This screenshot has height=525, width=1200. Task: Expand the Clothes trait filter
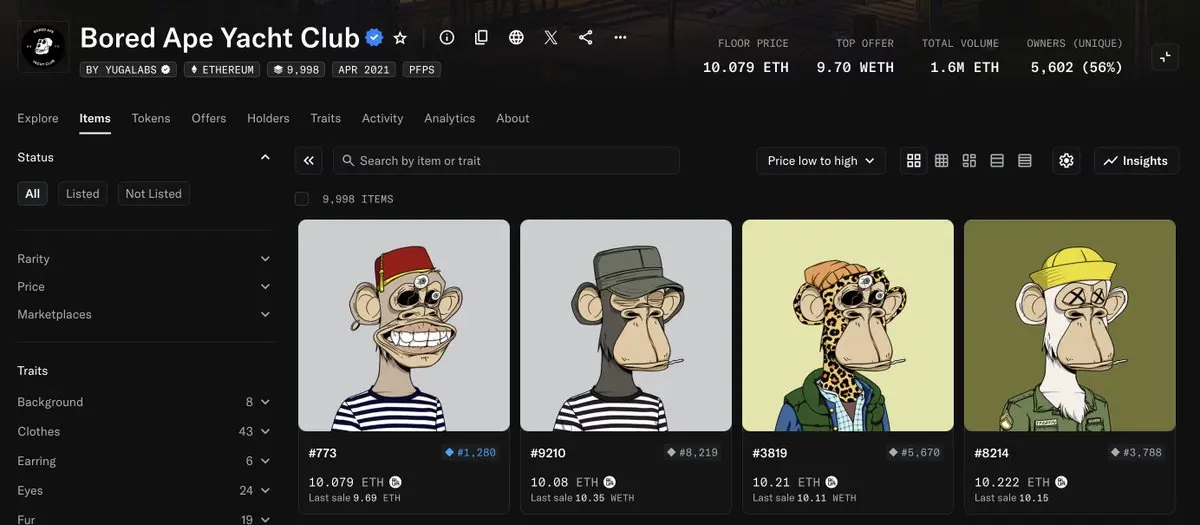coord(145,431)
